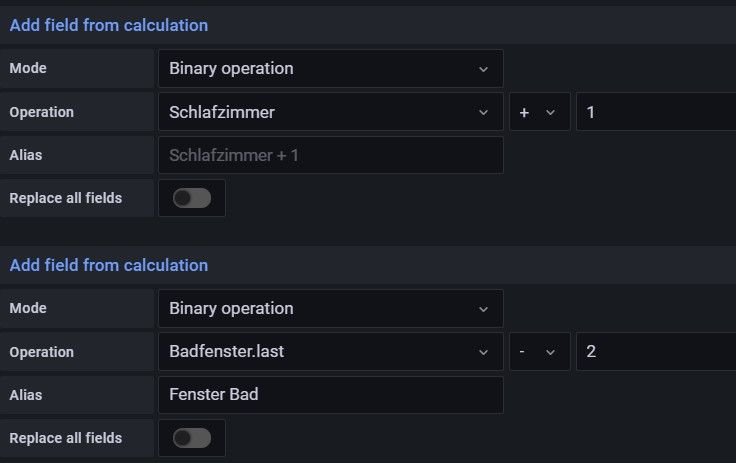Open the Mode dropdown above Schlafzimmer
The image size is (736, 463).
(330, 69)
